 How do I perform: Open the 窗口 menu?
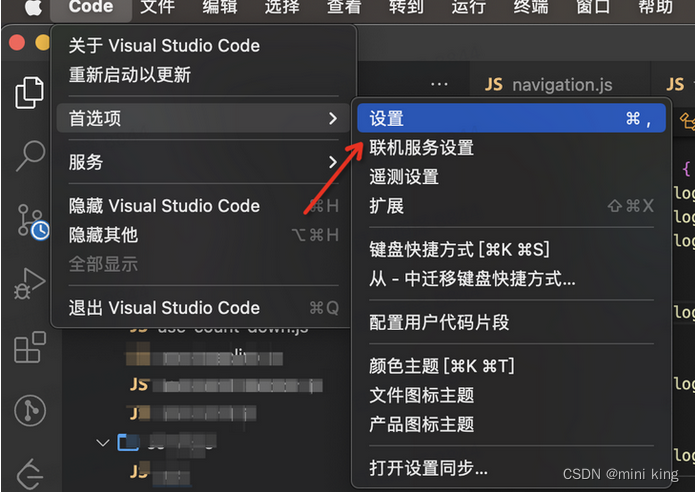pos(593,7)
